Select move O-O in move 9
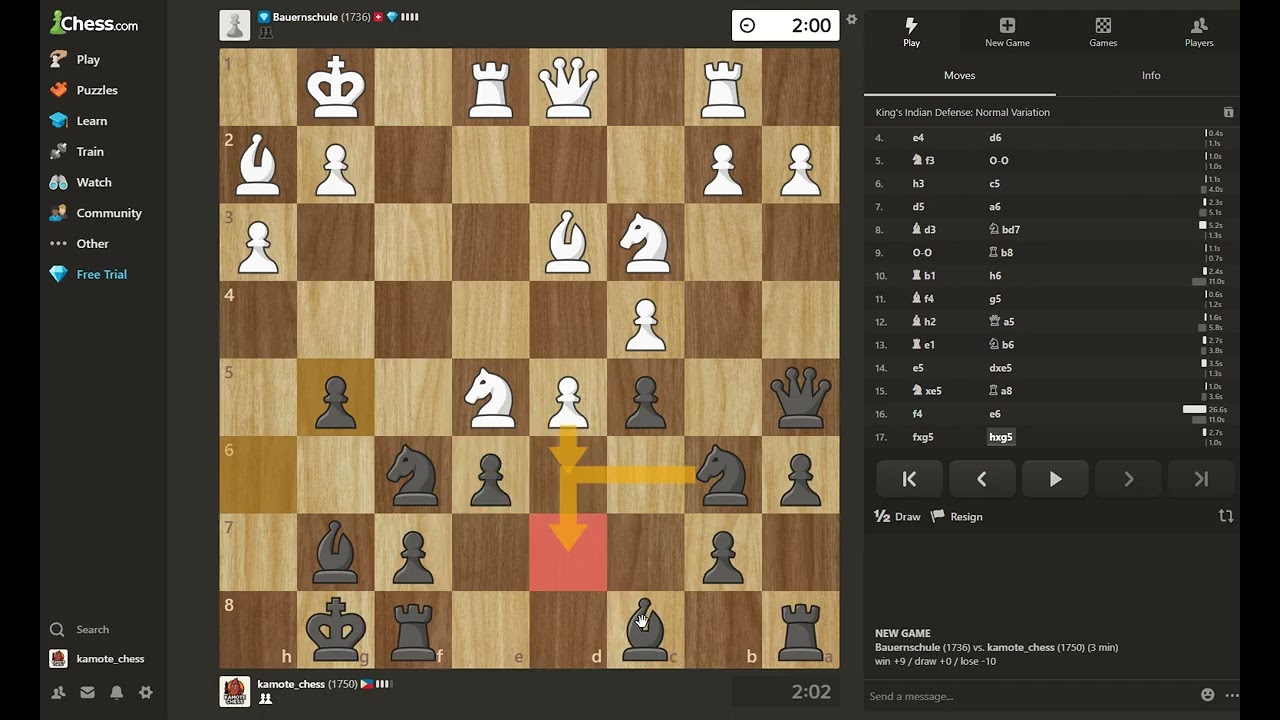This screenshot has height=720, width=1280. [x=922, y=253]
